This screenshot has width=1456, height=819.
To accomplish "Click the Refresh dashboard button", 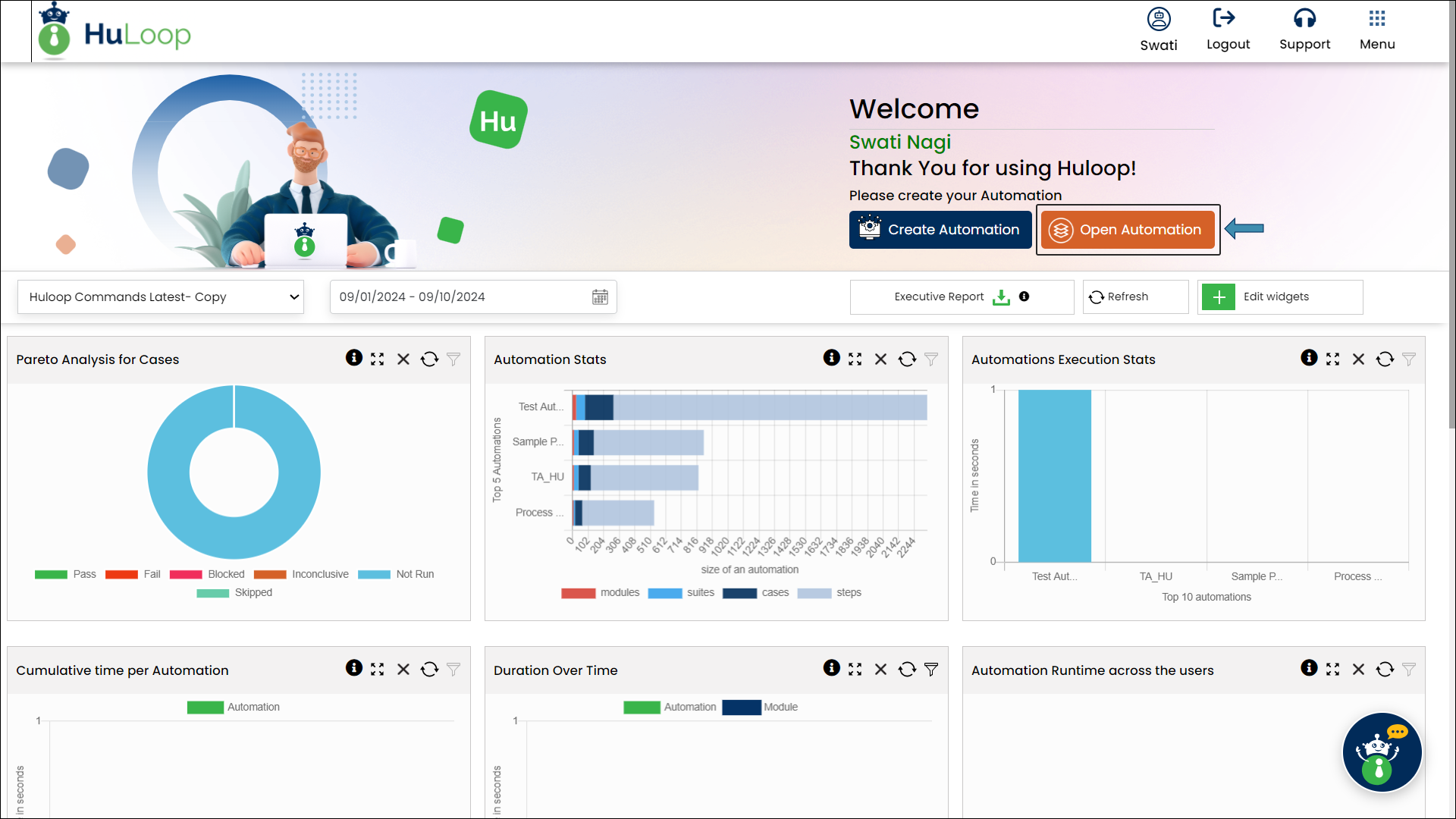I will pyautogui.click(x=1135, y=297).
